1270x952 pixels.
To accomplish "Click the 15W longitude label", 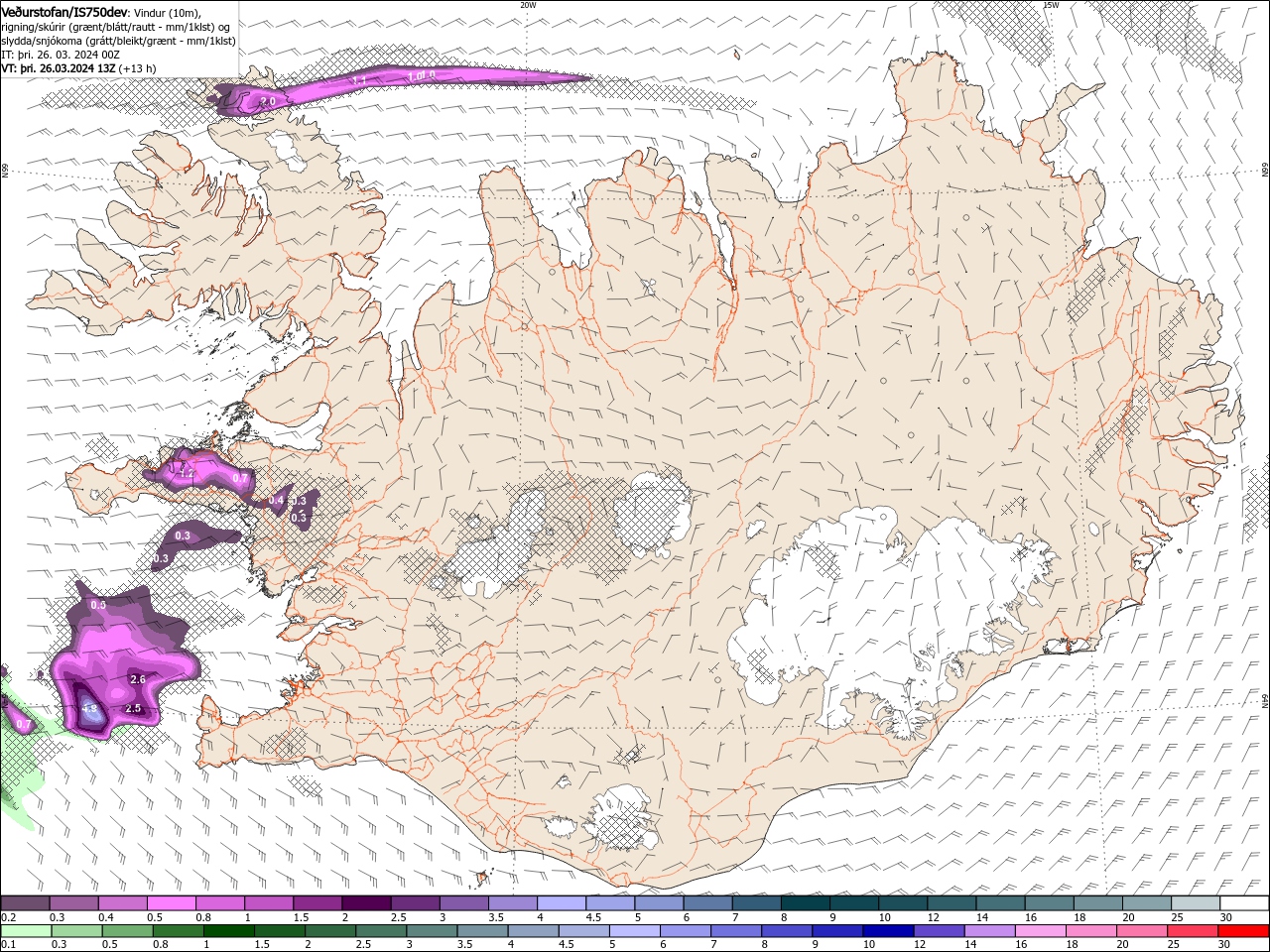I will click(1051, 5).
